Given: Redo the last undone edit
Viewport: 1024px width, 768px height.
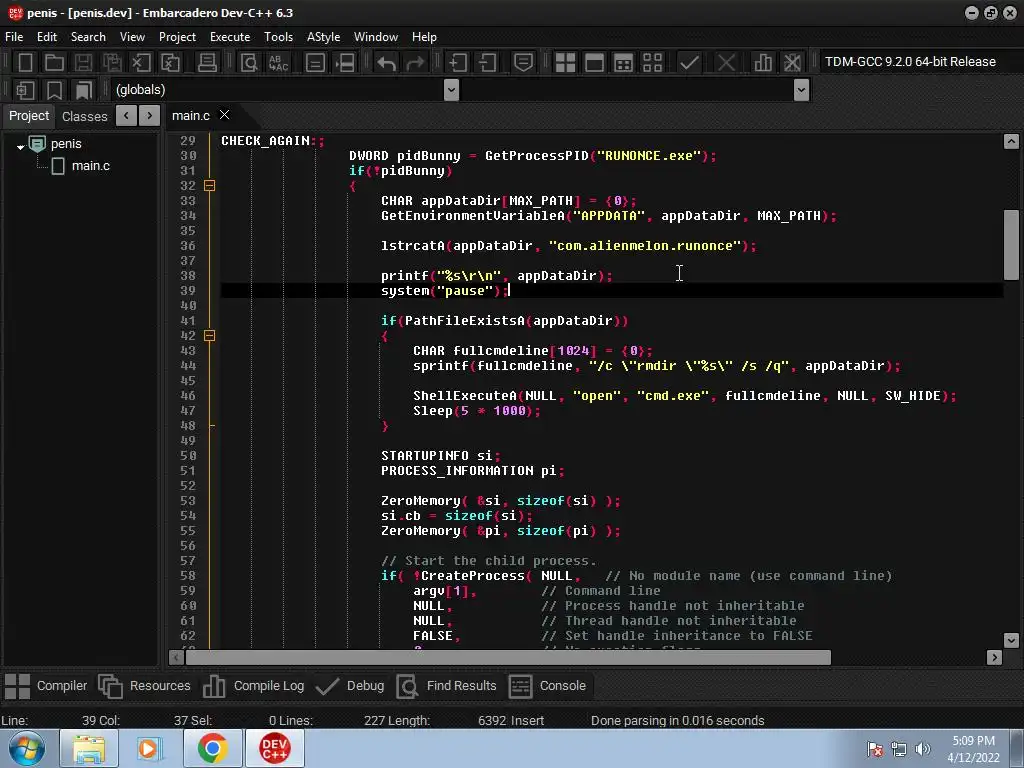Looking at the screenshot, I should 415,63.
